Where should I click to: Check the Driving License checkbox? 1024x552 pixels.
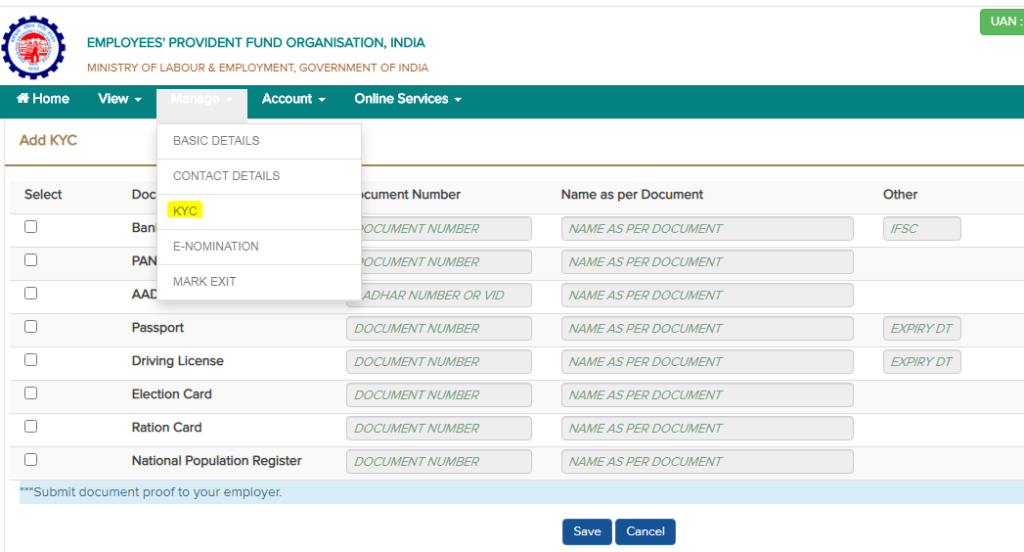tap(31, 360)
